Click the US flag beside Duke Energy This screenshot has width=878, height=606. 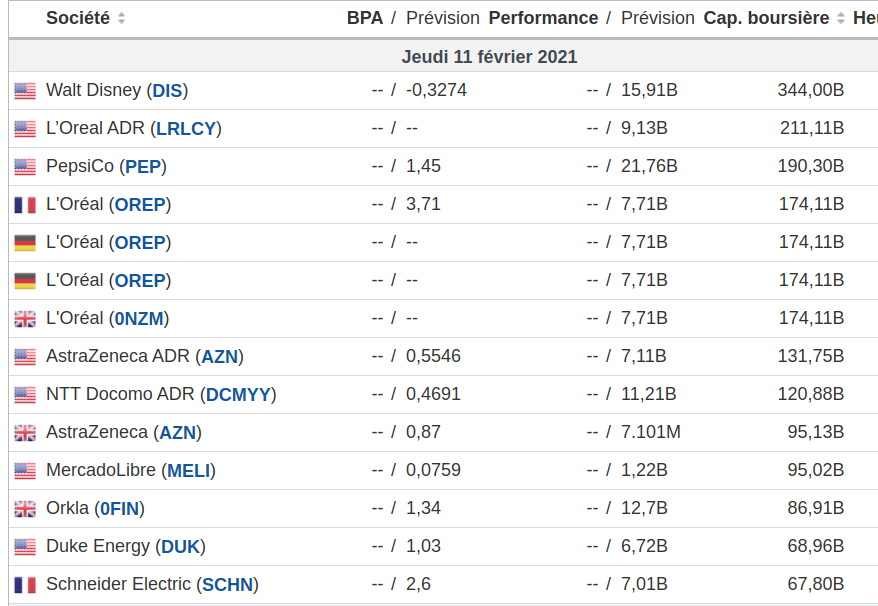[x=25, y=547]
